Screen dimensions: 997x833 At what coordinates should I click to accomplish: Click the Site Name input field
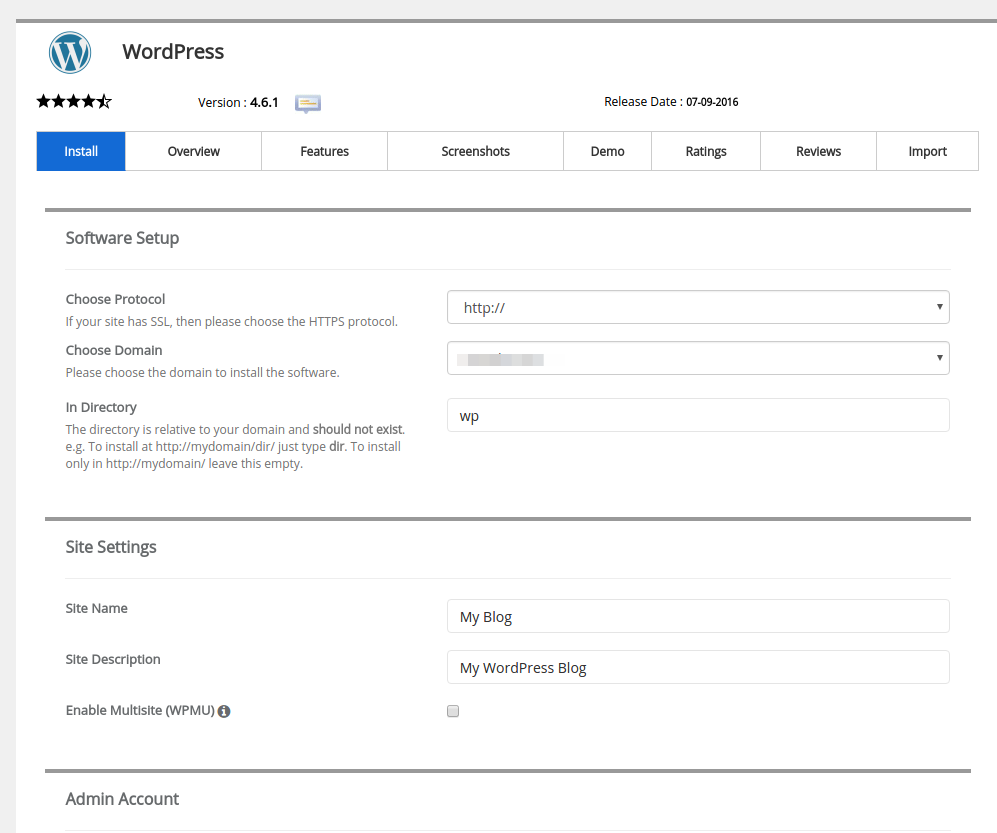(697, 616)
